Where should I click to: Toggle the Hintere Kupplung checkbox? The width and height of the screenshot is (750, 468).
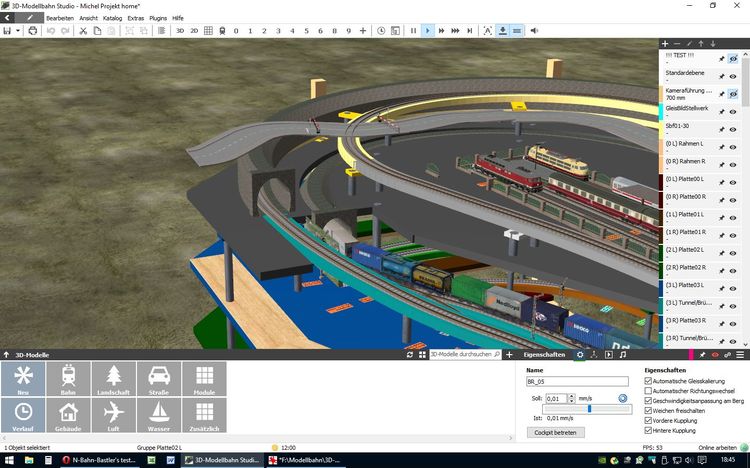tap(649, 431)
